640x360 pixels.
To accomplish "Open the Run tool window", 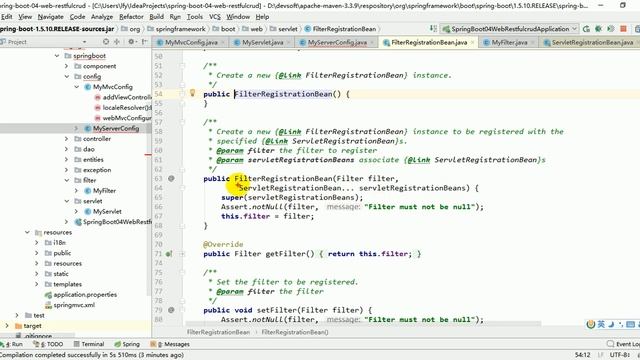I will pos(11,344).
